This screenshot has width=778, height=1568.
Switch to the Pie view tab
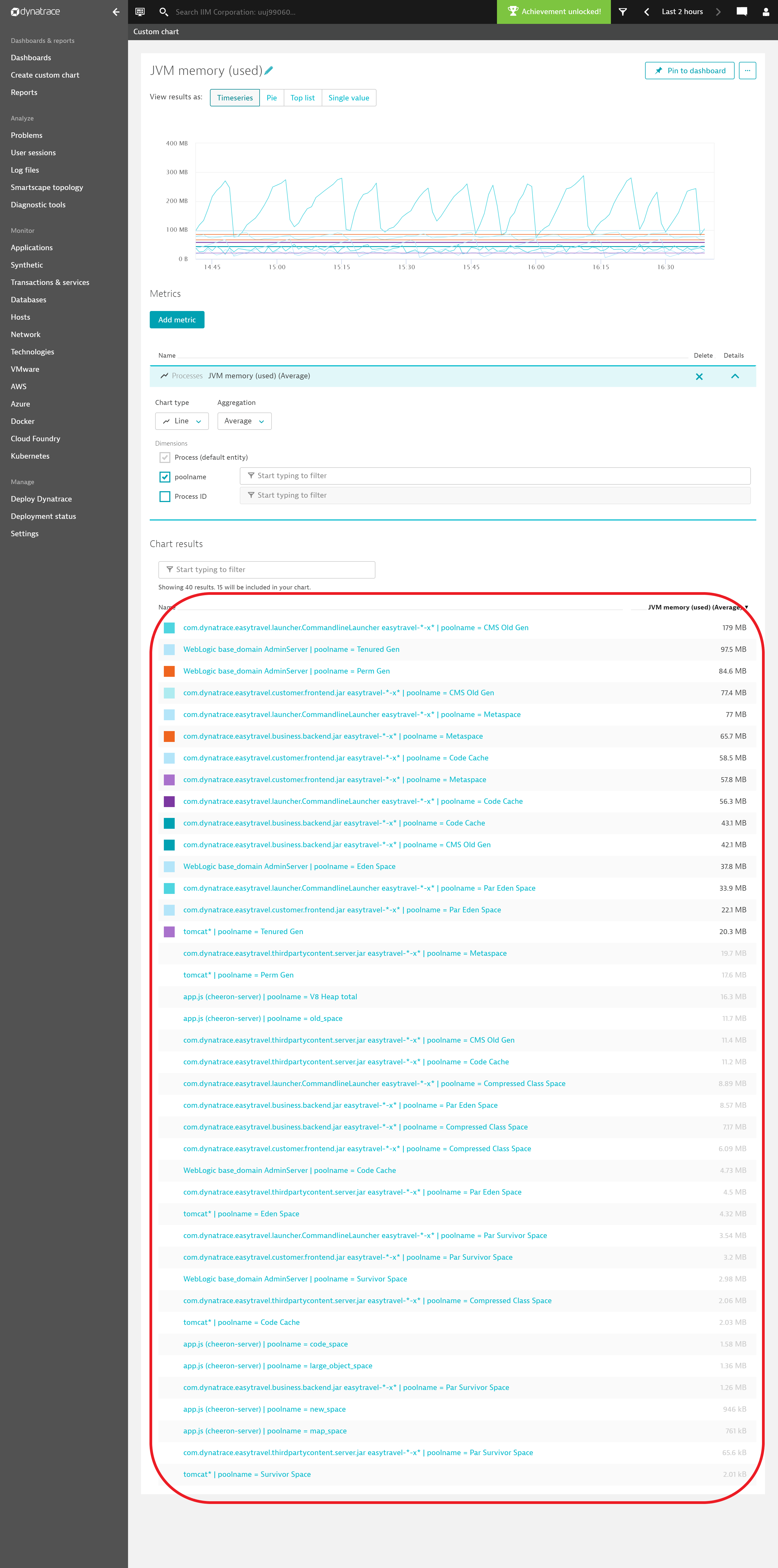(271, 98)
